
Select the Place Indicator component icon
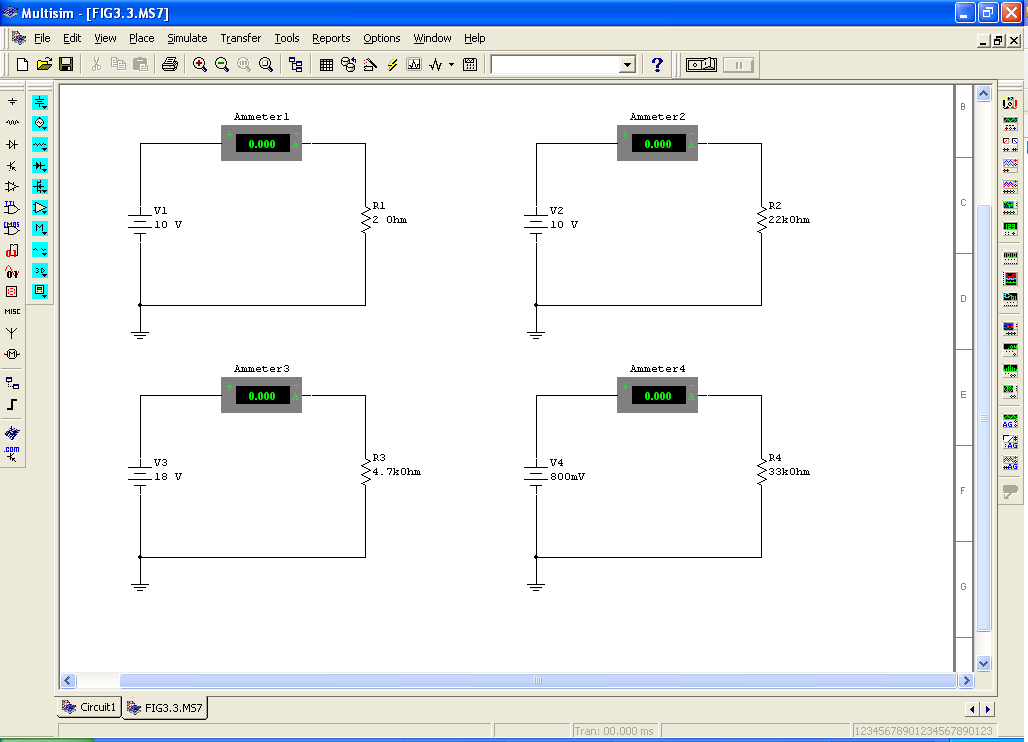[11, 291]
